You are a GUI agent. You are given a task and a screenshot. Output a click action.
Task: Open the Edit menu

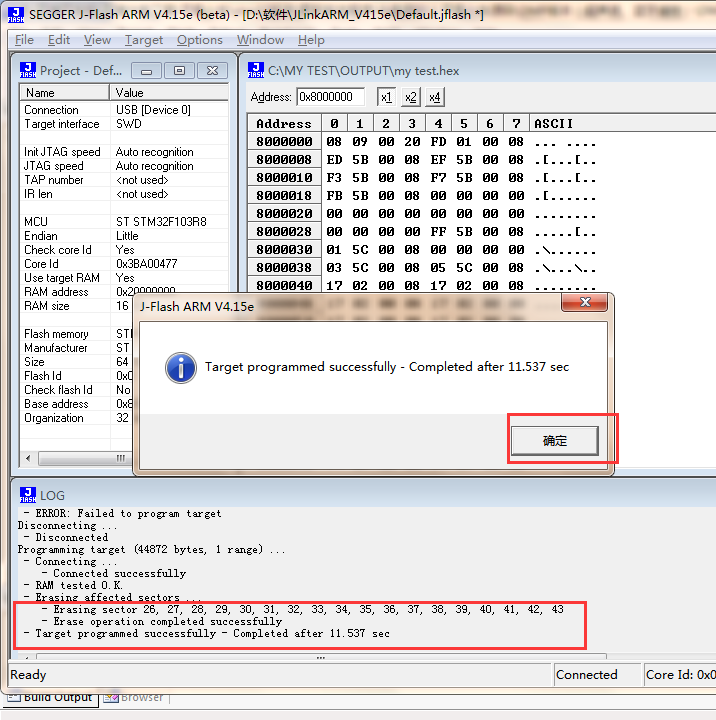click(59, 40)
